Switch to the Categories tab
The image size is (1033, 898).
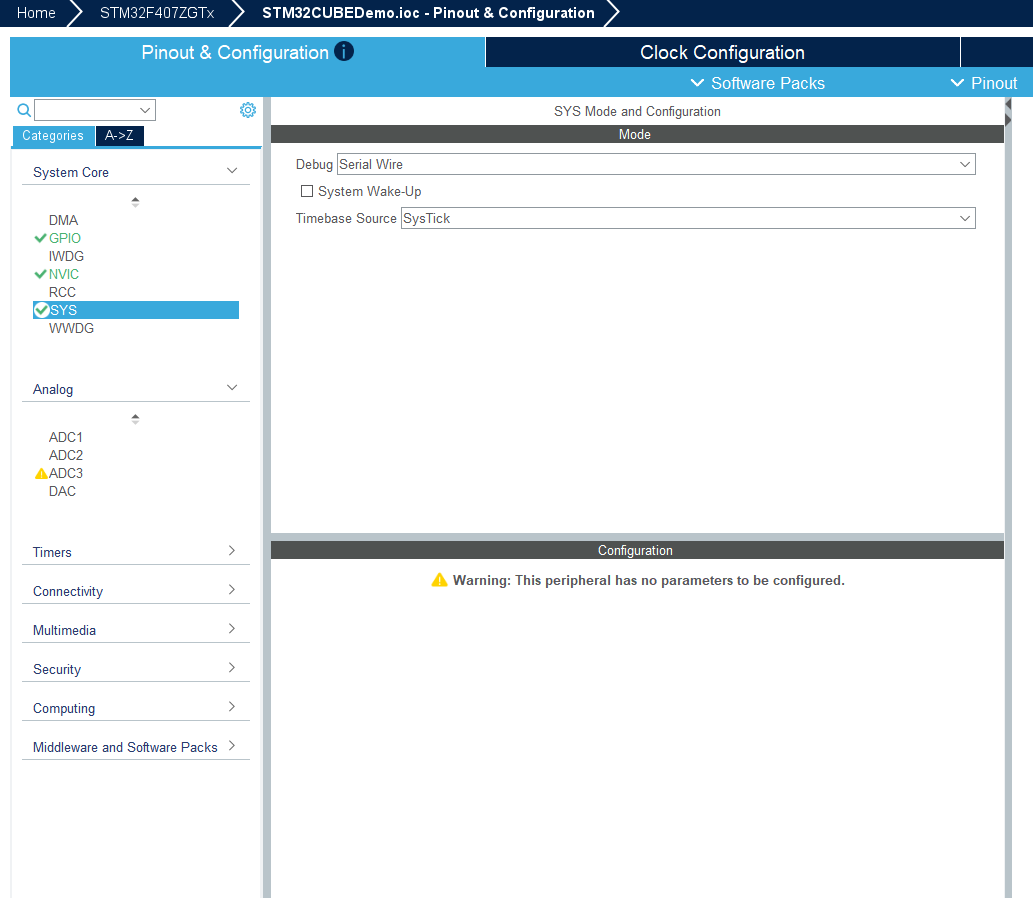tap(53, 136)
